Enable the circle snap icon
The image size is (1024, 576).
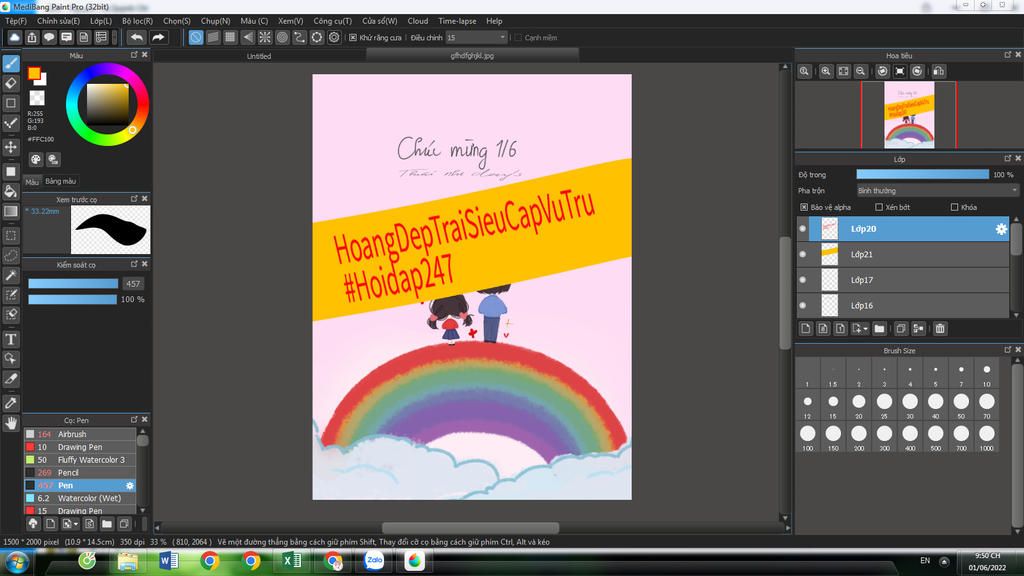[282, 37]
